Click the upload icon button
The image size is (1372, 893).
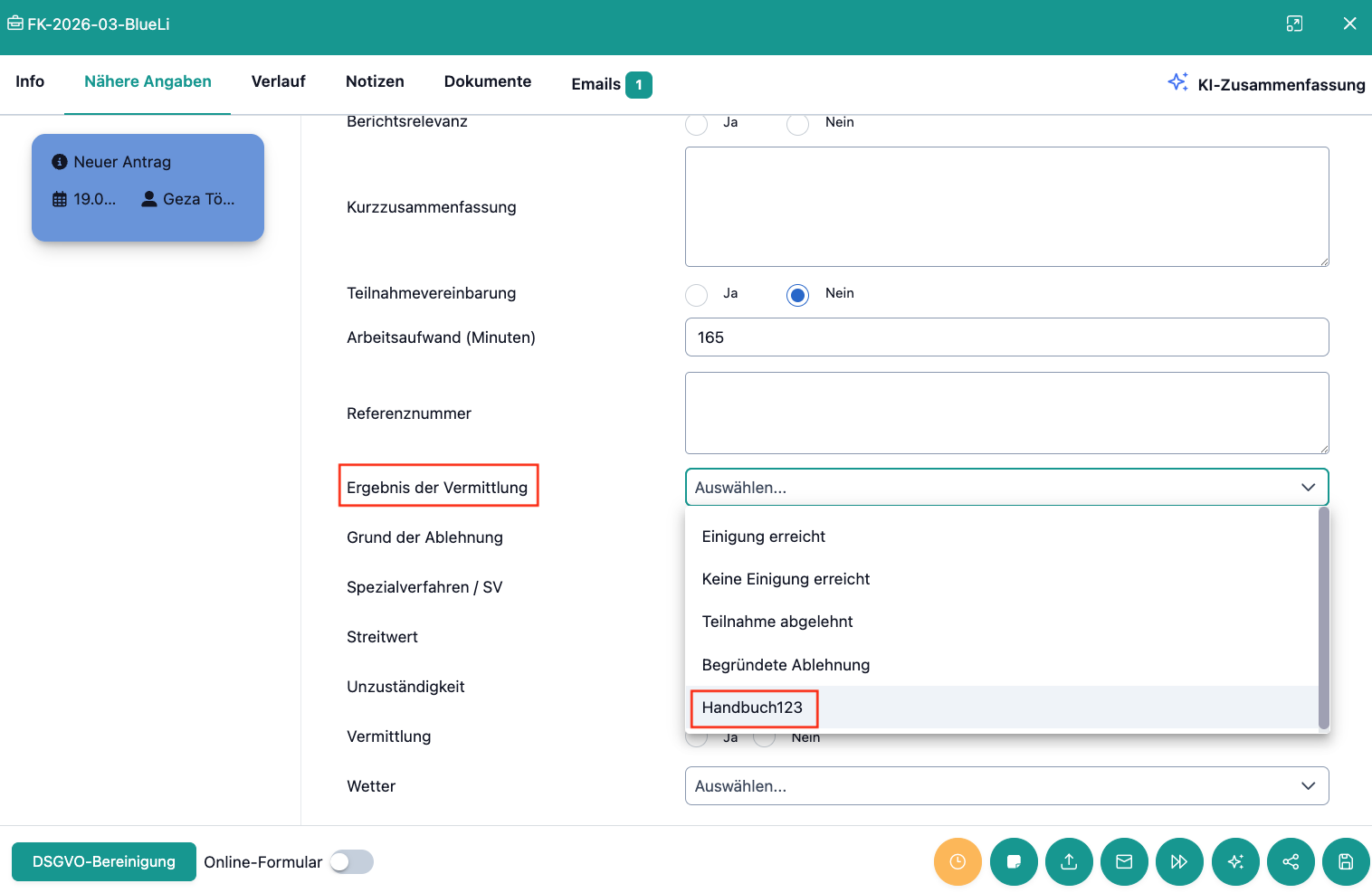[1069, 861]
